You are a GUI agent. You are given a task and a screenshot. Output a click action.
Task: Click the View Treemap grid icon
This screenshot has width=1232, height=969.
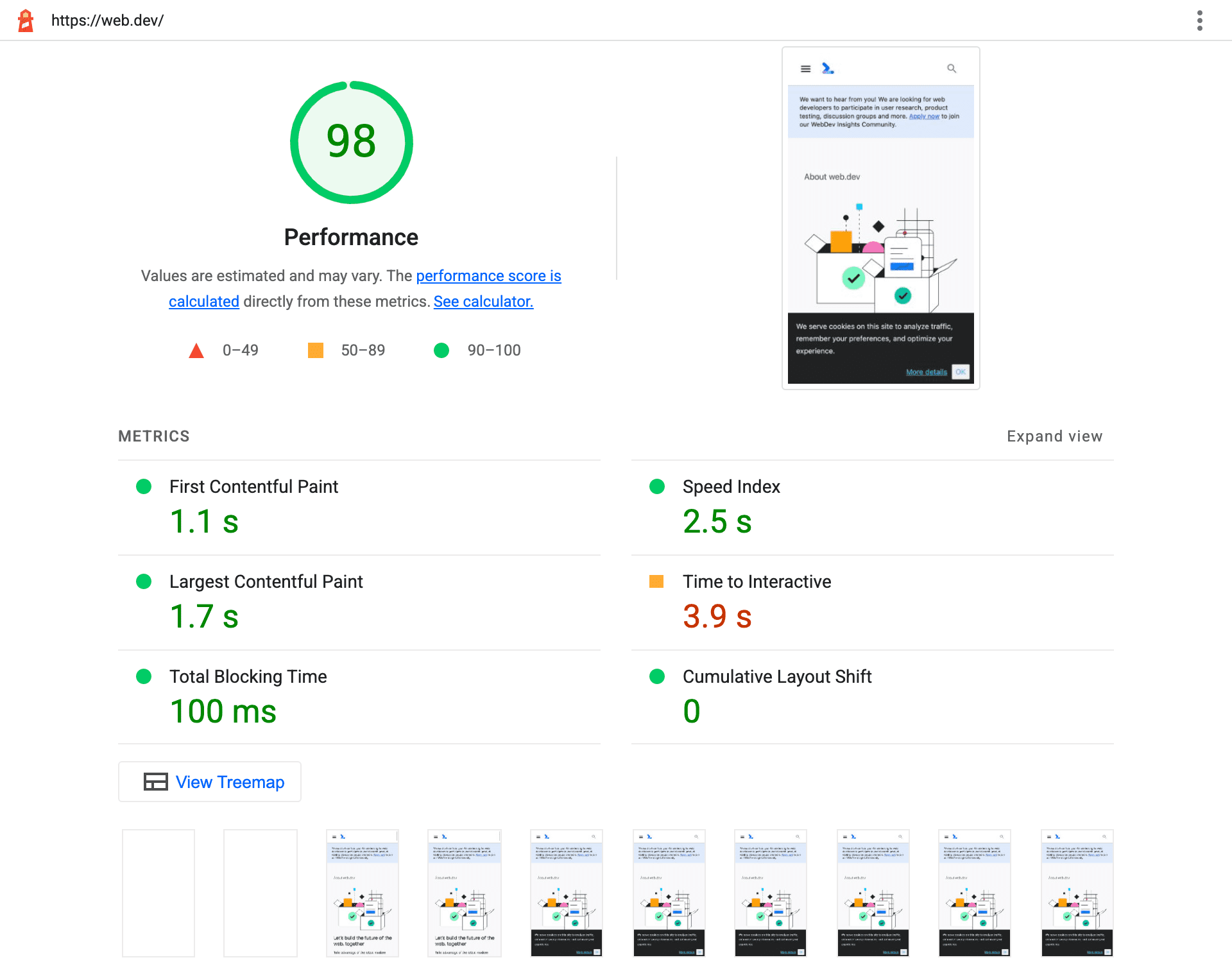click(154, 782)
